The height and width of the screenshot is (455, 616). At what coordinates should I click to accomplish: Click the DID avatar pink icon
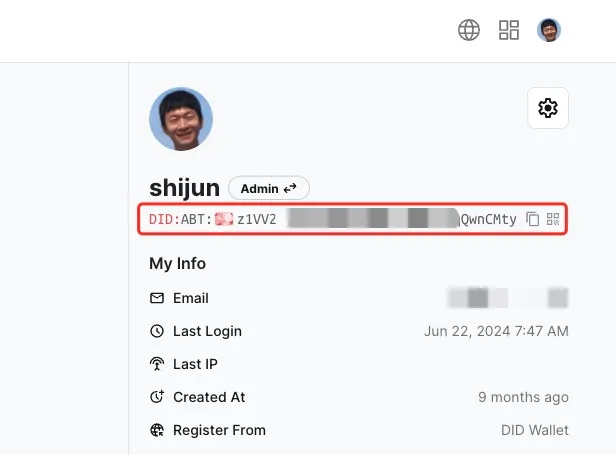[224, 219]
